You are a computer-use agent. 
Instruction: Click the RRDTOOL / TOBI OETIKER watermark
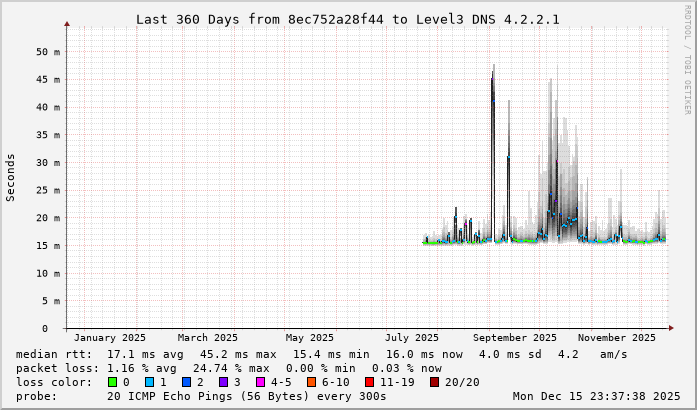tap(687, 58)
